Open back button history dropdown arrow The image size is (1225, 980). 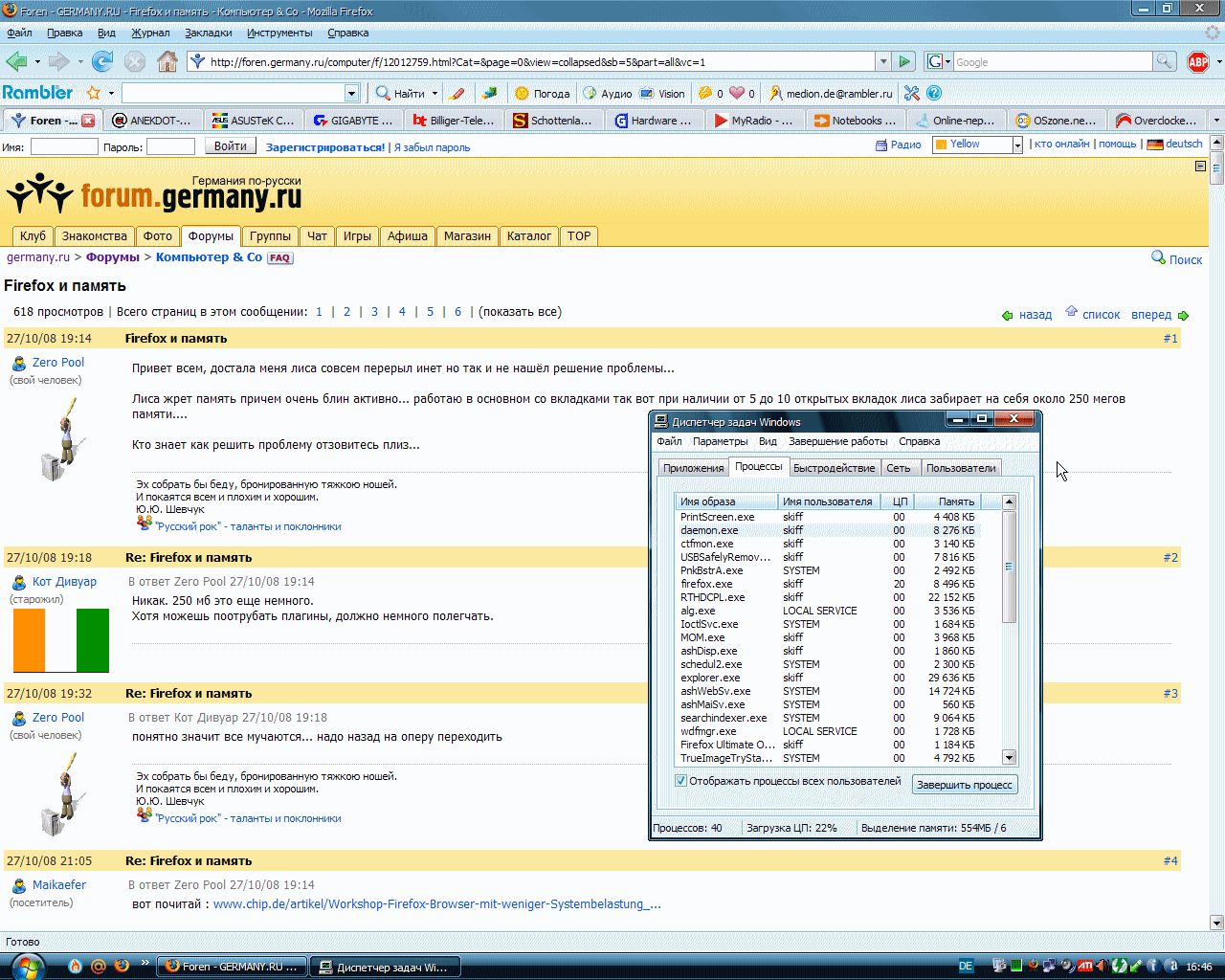(37, 62)
